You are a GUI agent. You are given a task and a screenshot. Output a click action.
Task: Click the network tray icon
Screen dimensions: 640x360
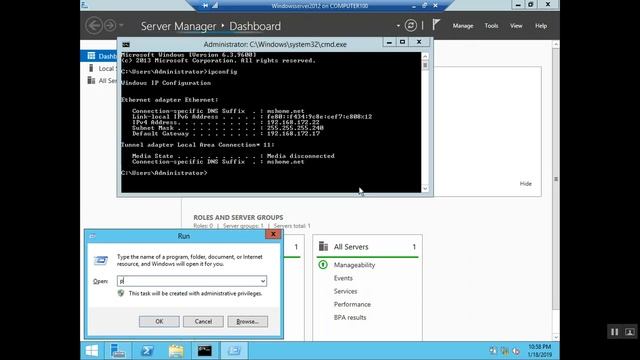point(505,351)
